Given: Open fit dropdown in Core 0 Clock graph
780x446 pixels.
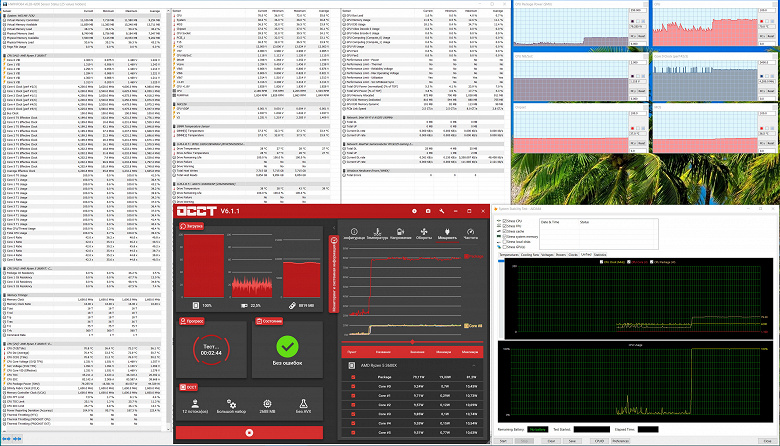Looking at the screenshot, I should (762, 91).
